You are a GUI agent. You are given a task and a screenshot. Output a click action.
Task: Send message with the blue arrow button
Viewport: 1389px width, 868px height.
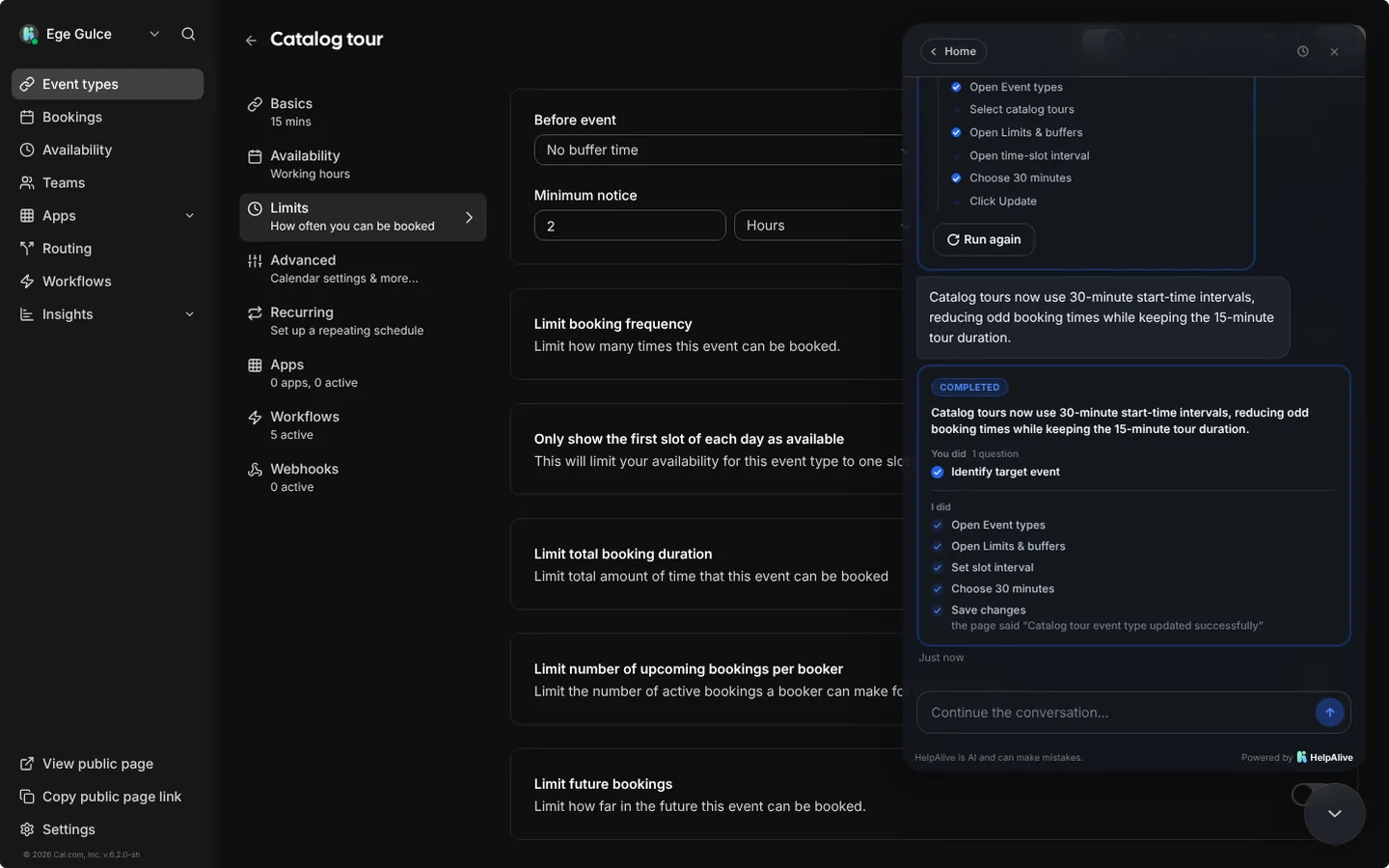(x=1329, y=713)
